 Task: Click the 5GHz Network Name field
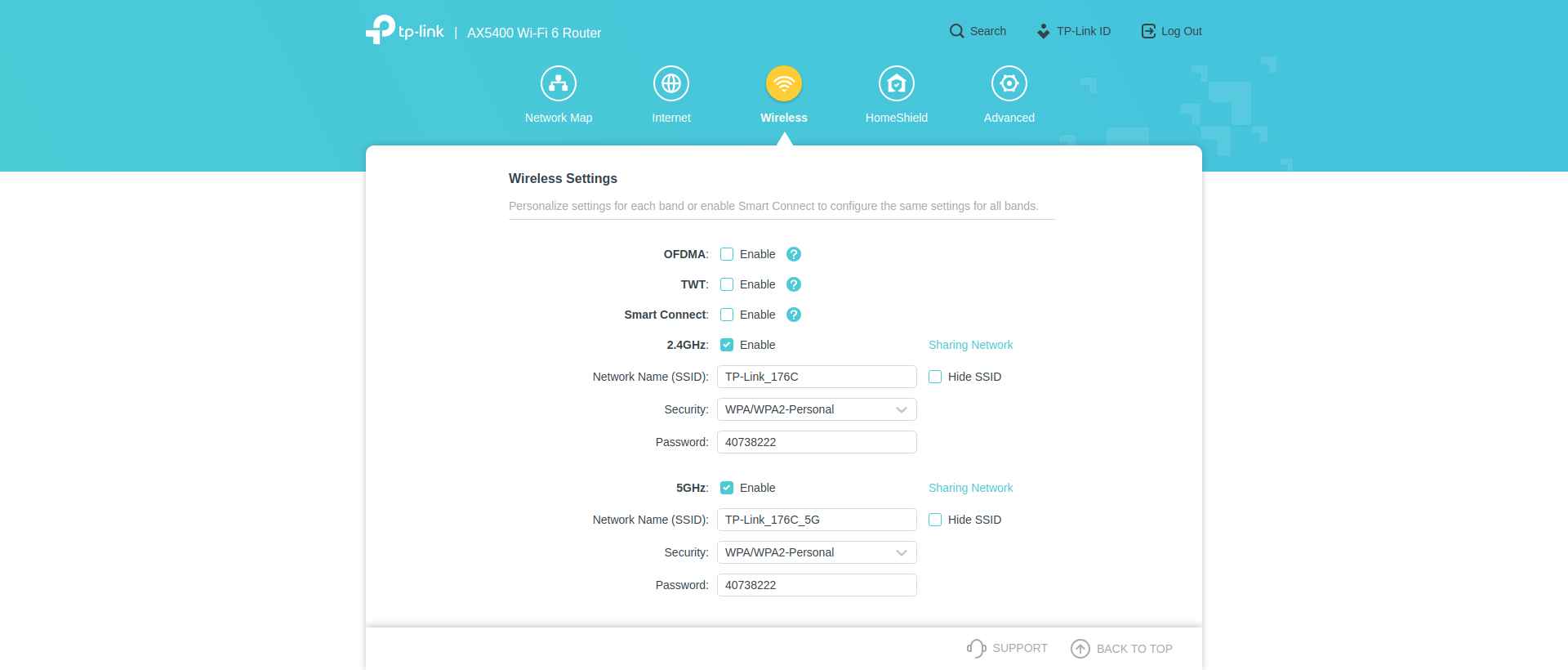pos(817,520)
